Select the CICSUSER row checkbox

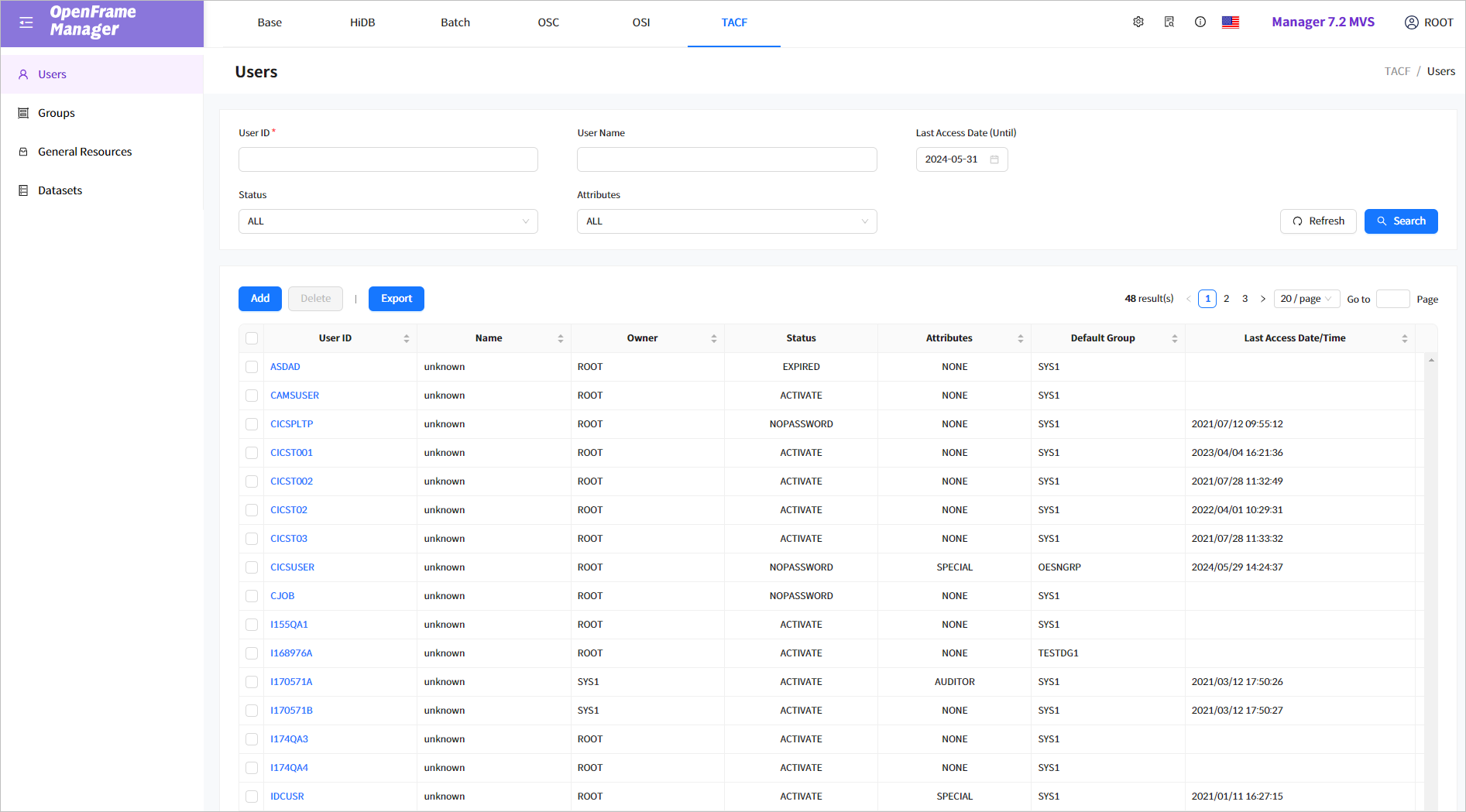[252, 567]
